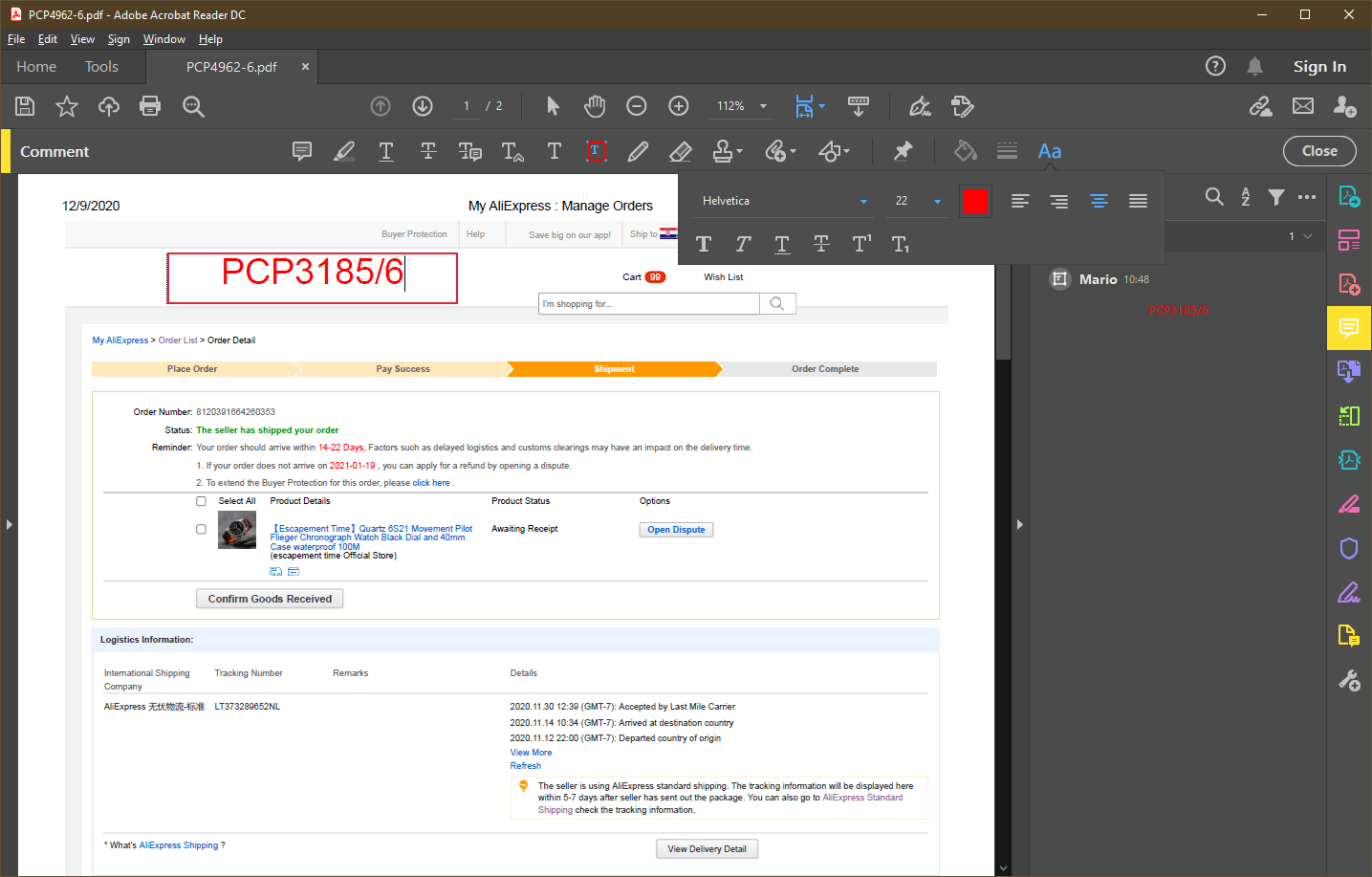Image resolution: width=1372 pixels, height=877 pixels.
Task: Expand the left navigation pane arrow
Action: pyautogui.click(x=9, y=524)
